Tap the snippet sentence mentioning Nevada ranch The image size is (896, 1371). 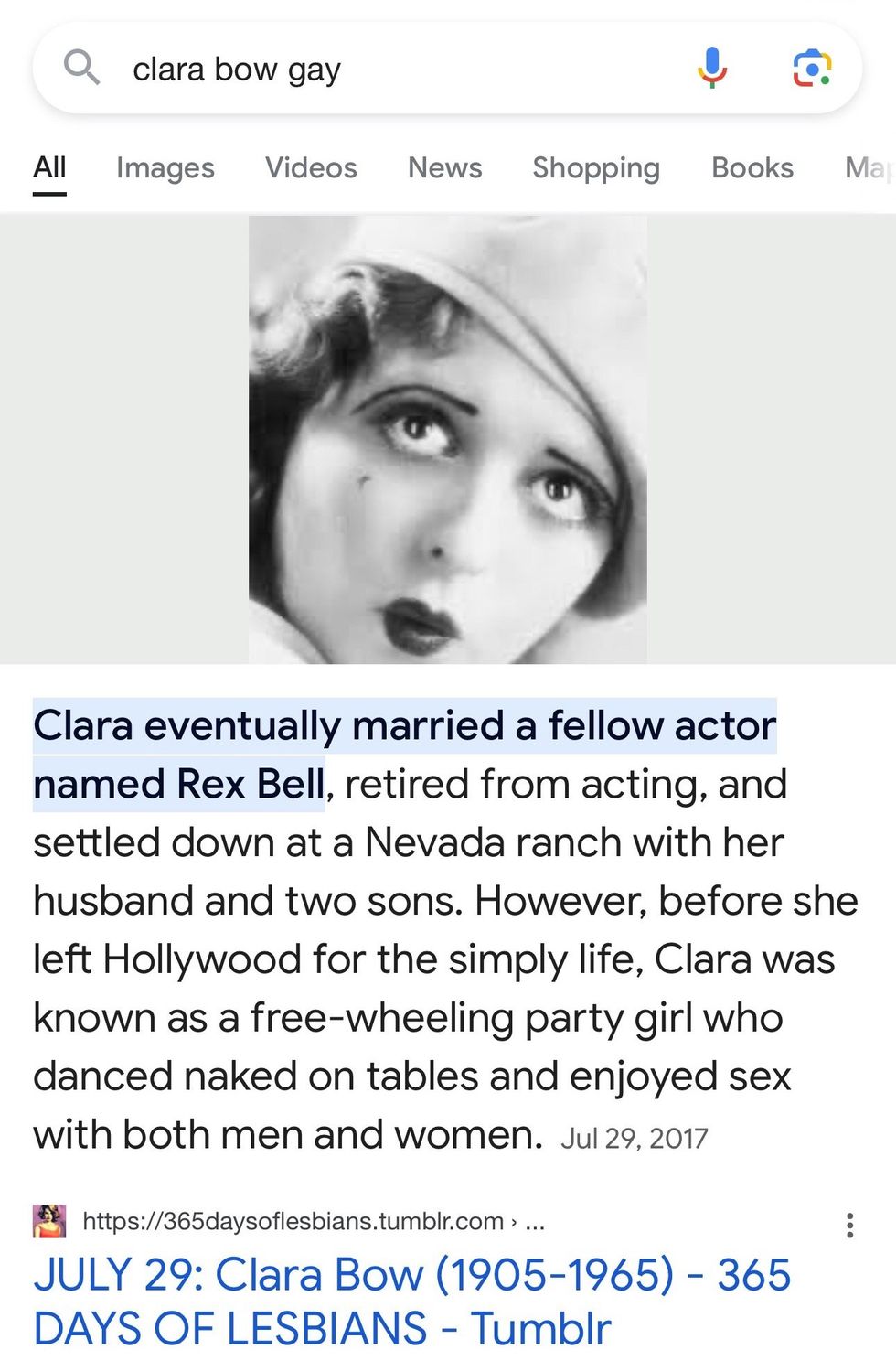(x=409, y=842)
